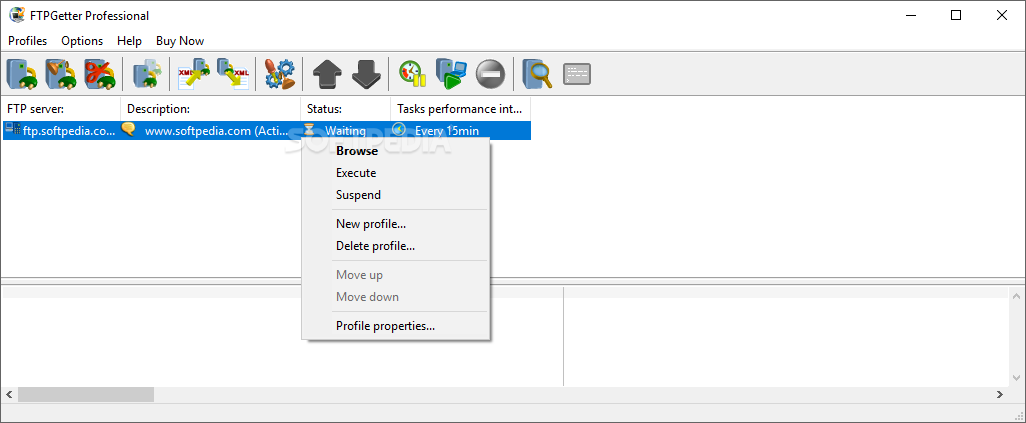Viewport: 1026px width, 423px height.
Task: Click the Tasks performance int... column header
Action: click(x=461, y=109)
